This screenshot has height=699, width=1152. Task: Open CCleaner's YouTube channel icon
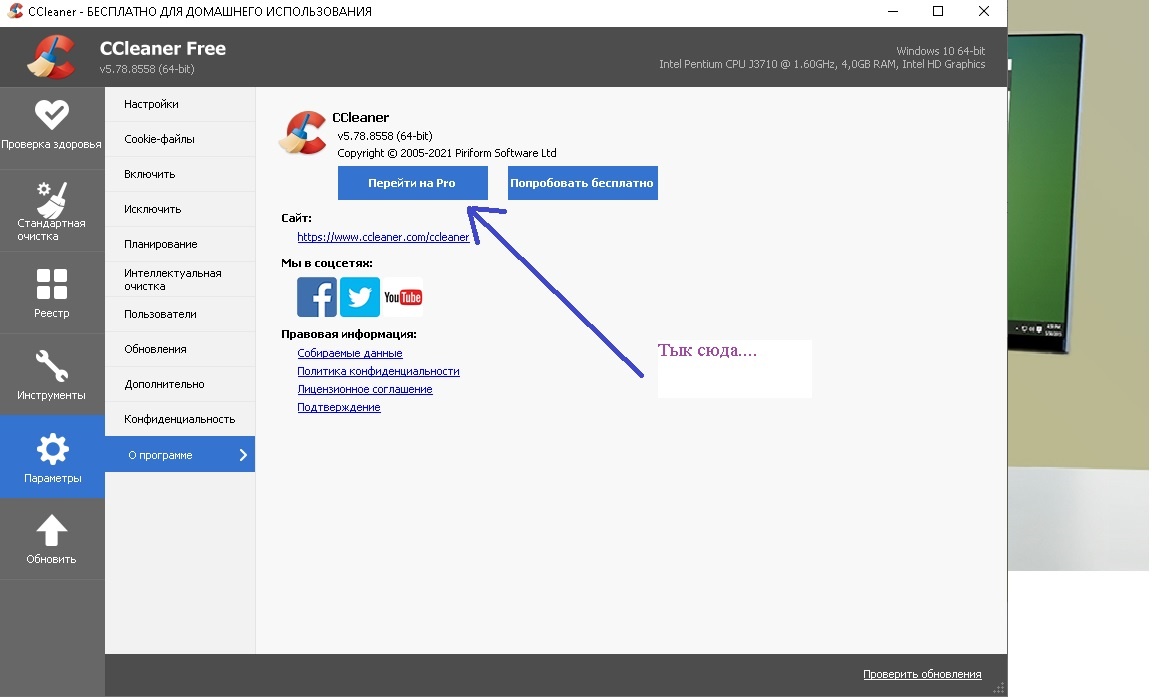403,297
